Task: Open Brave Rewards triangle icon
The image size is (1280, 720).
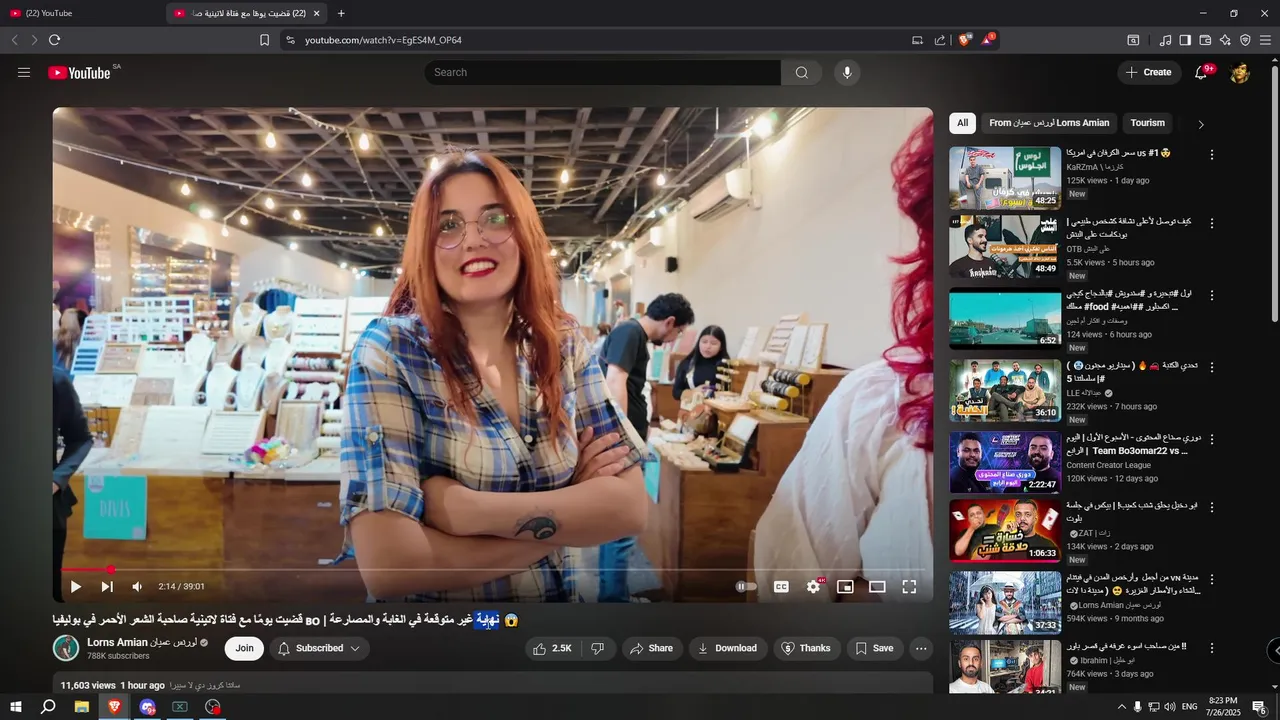Action: tap(987, 40)
